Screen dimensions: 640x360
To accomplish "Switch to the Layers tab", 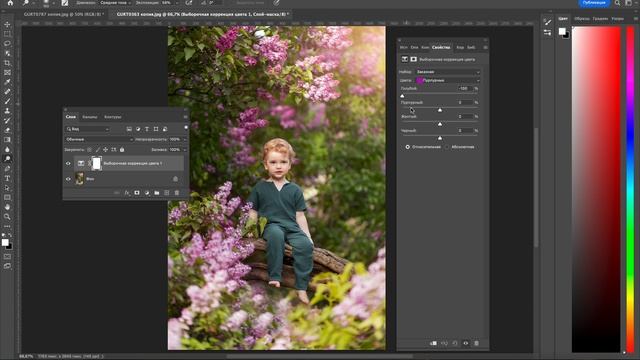I will tap(71, 117).
